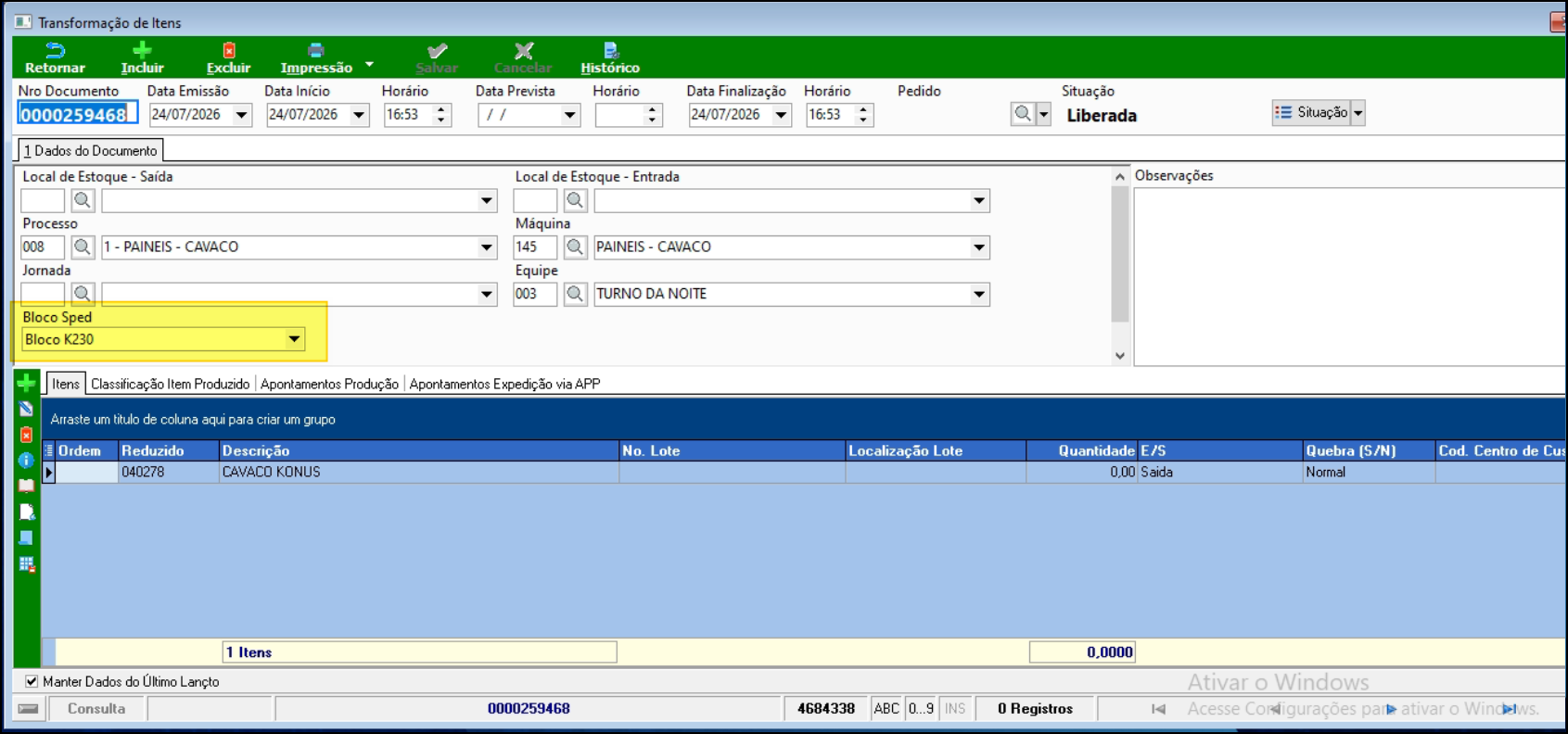Open Apontamentos Expedição via APP tab
This screenshot has height=734, width=1568.
(504, 384)
